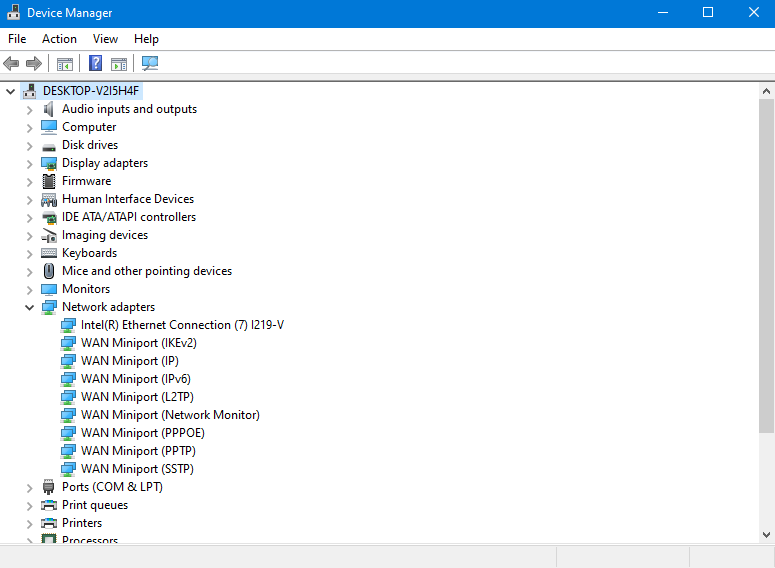The image size is (775, 568).
Task: Click the Keyboards category icon
Action: 49,253
